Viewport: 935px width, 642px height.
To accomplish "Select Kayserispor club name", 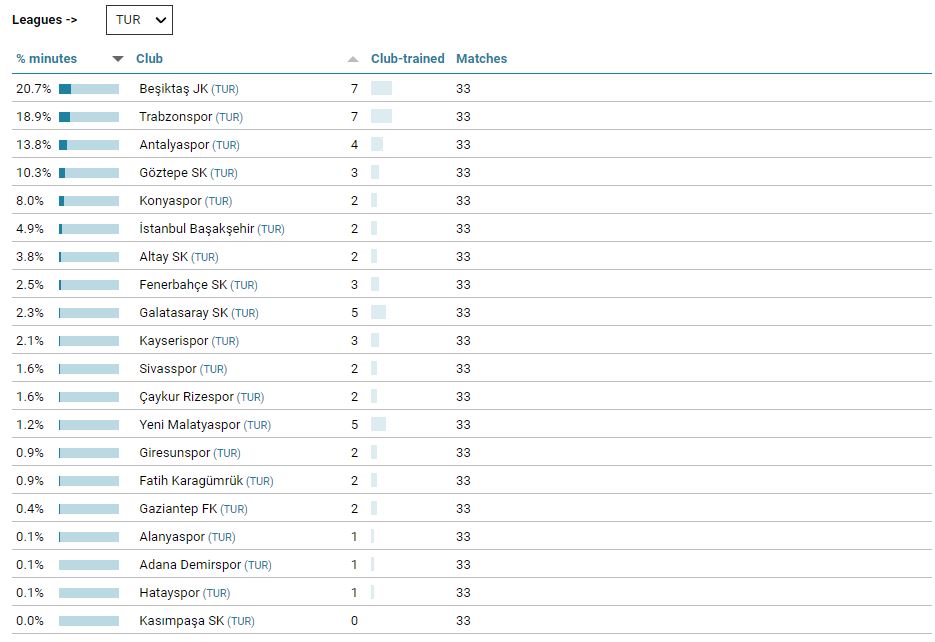I will [174, 341].
